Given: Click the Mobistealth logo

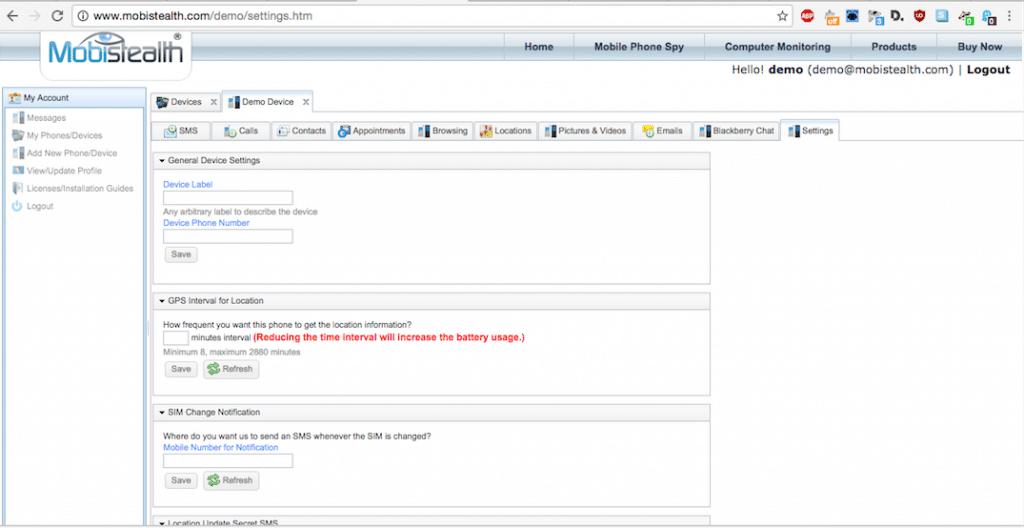Looking at the screenshot, I should coord(116,50).
